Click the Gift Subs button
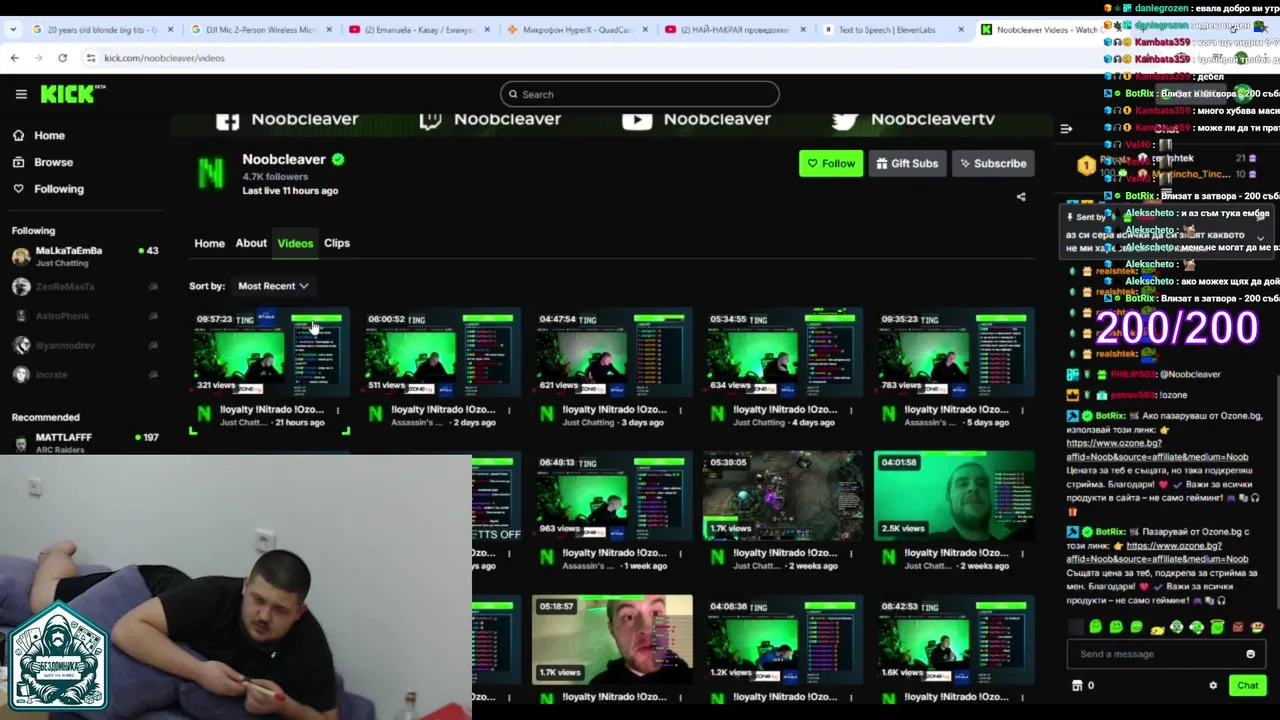 pyautogui.click(x=907, y=164)
